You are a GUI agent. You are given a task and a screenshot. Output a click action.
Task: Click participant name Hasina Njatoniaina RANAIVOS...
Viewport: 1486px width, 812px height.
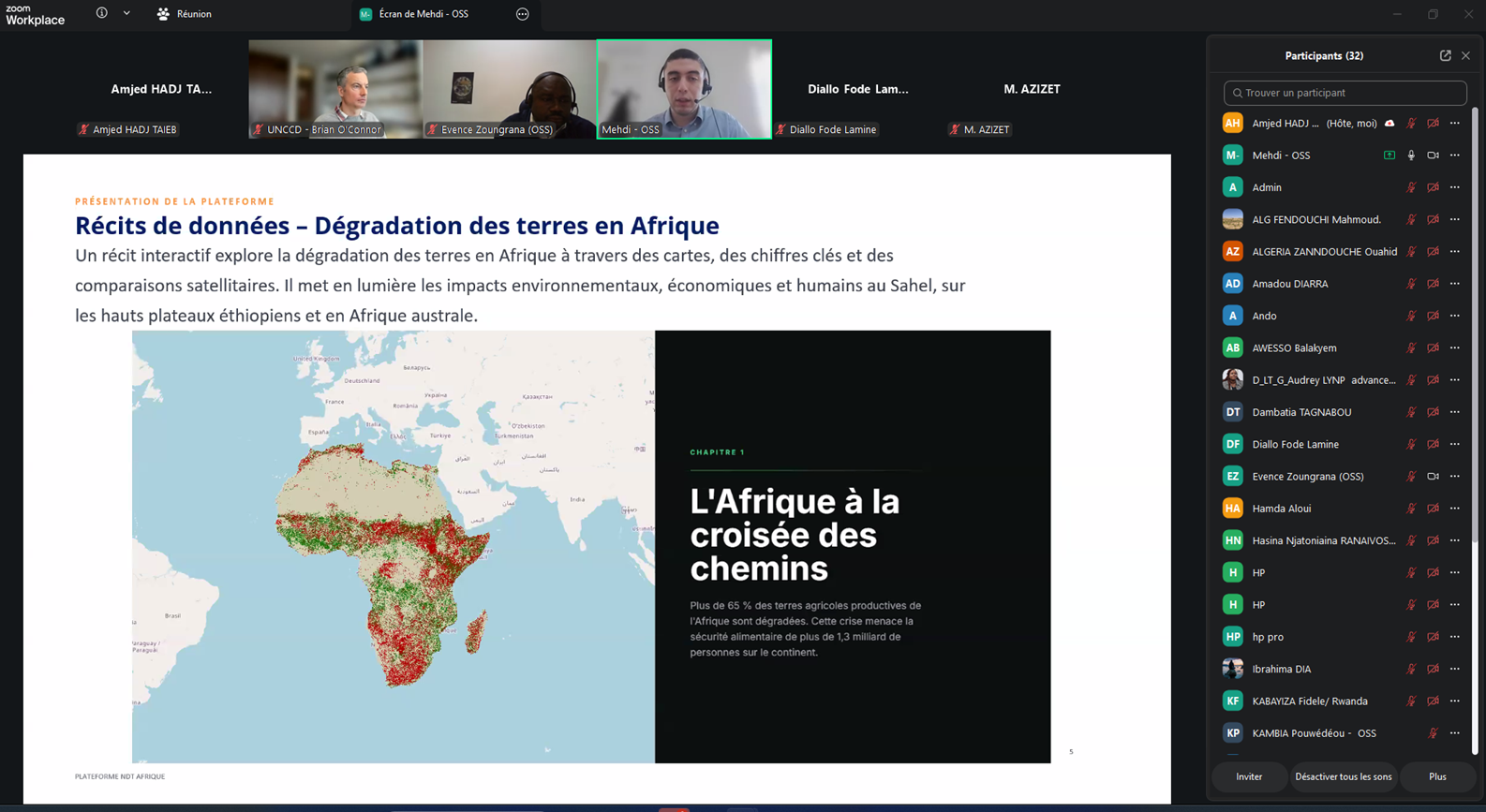click(1324, 540)
